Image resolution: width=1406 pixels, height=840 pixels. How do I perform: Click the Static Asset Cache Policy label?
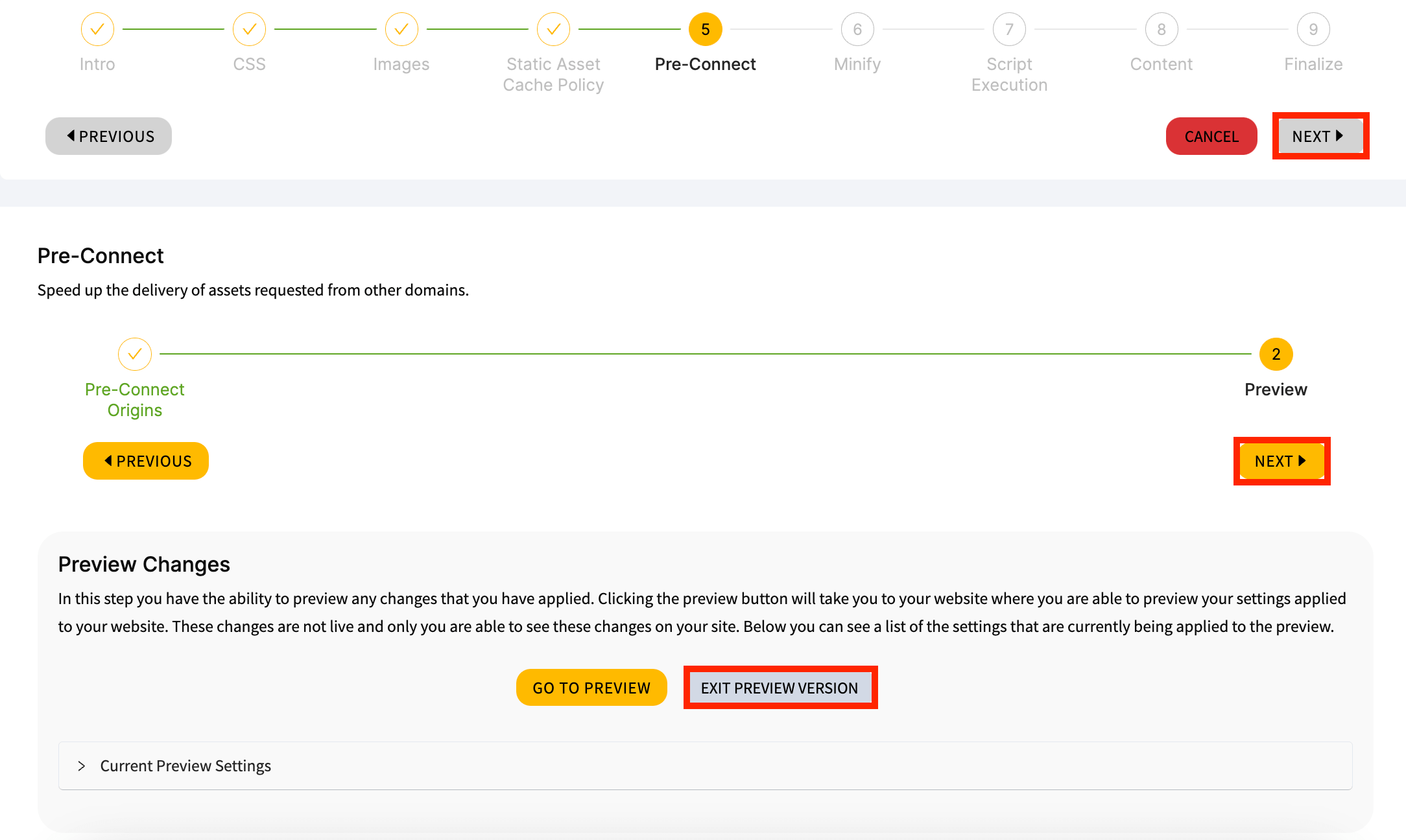[x=553, y=75]
